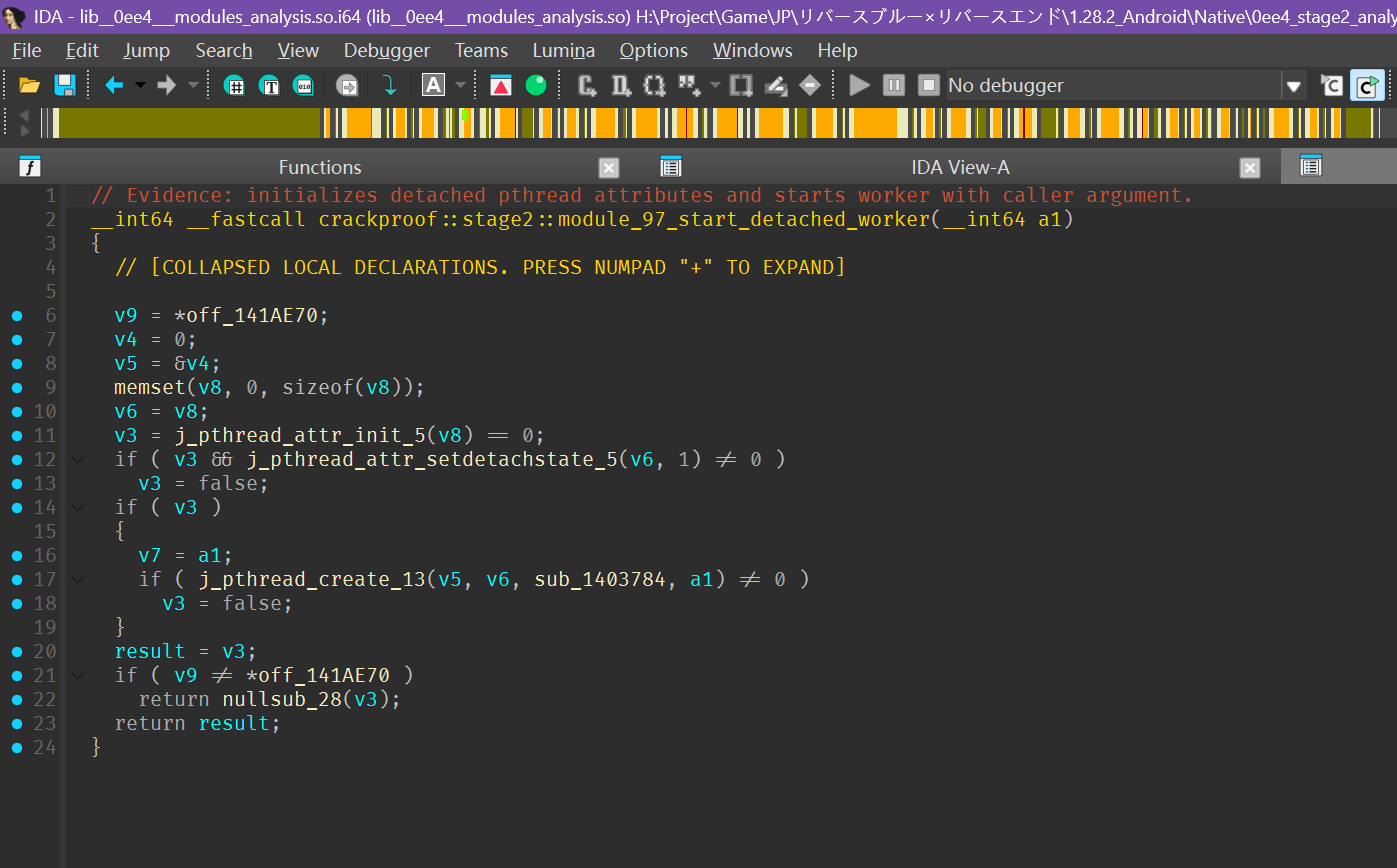Click the brackets-plus create array icon
The width and height of the screenshot is (1397, 868).
click(654, 86)
